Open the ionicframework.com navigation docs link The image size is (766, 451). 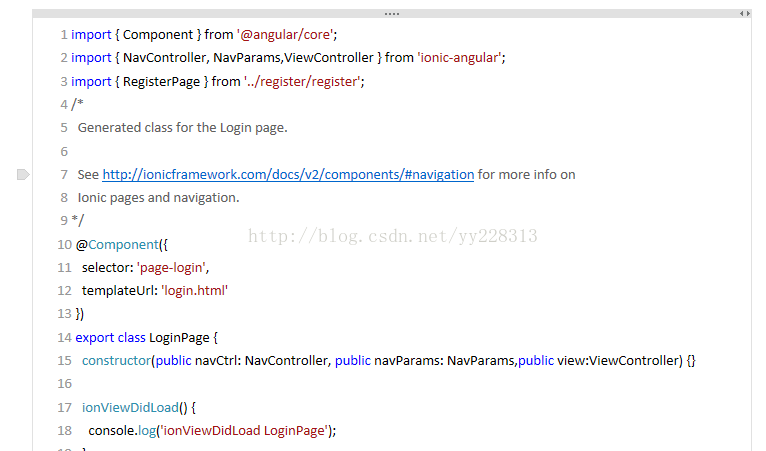click(x=288, y=174)
